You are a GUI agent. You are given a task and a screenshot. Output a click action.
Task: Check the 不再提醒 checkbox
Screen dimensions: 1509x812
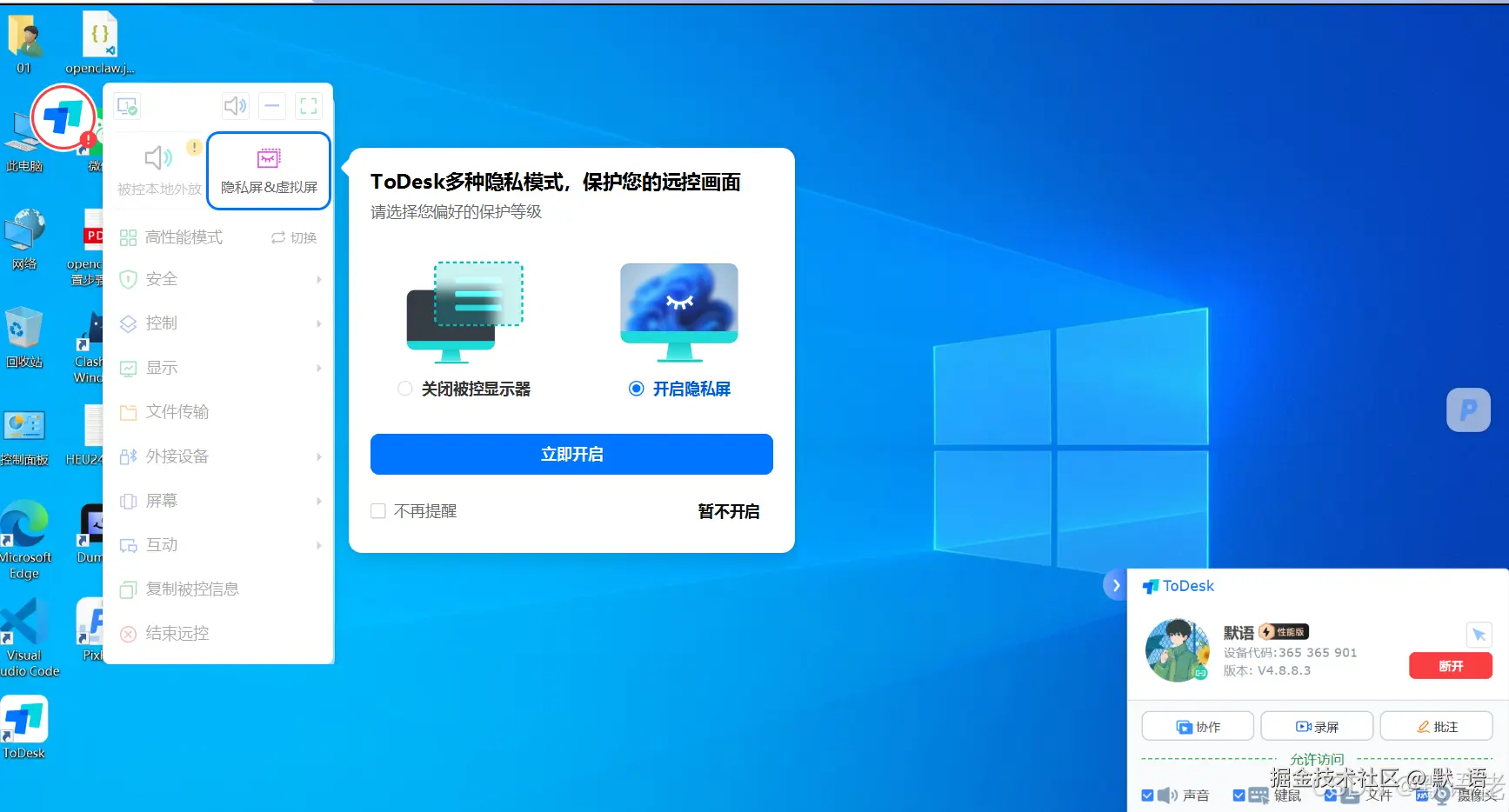pyautogui.click(x=378, y=511)
